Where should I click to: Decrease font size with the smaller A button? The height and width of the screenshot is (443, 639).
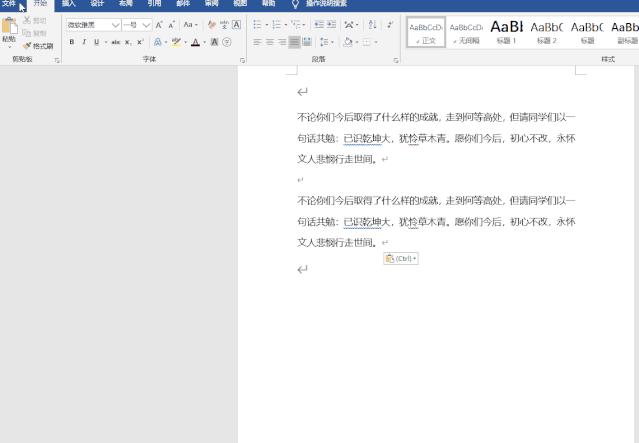[172, 25]
